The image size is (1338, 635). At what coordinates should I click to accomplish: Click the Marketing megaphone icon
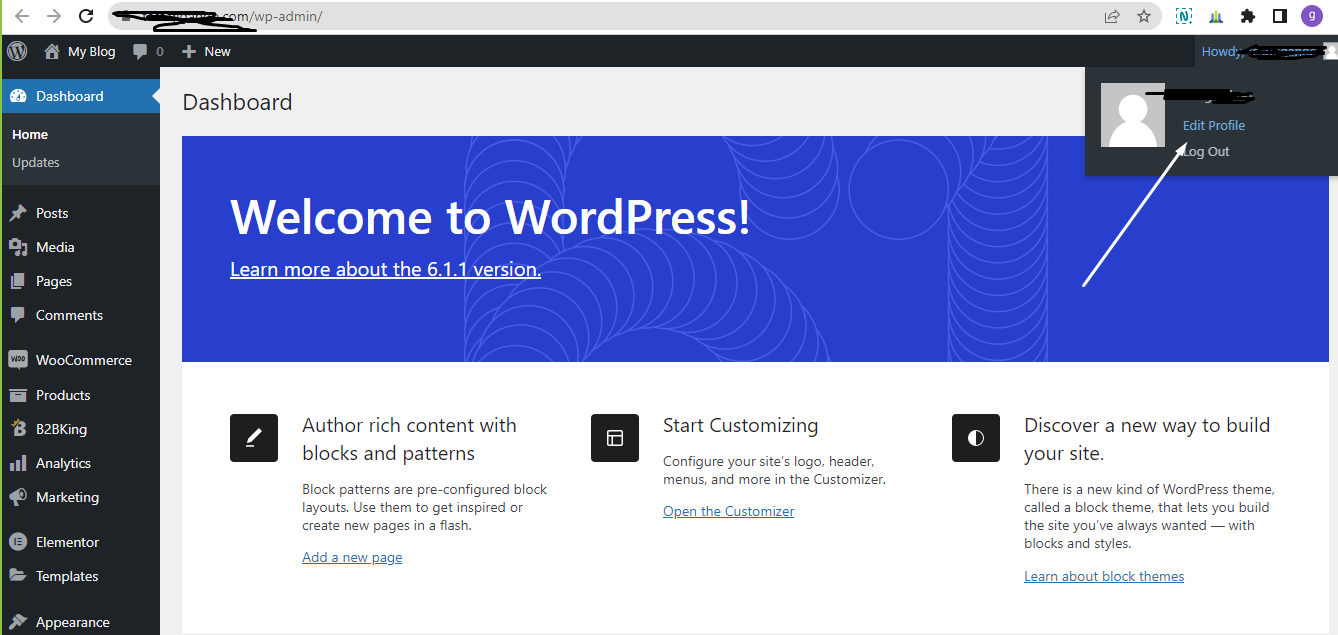[x=17, y=497]
